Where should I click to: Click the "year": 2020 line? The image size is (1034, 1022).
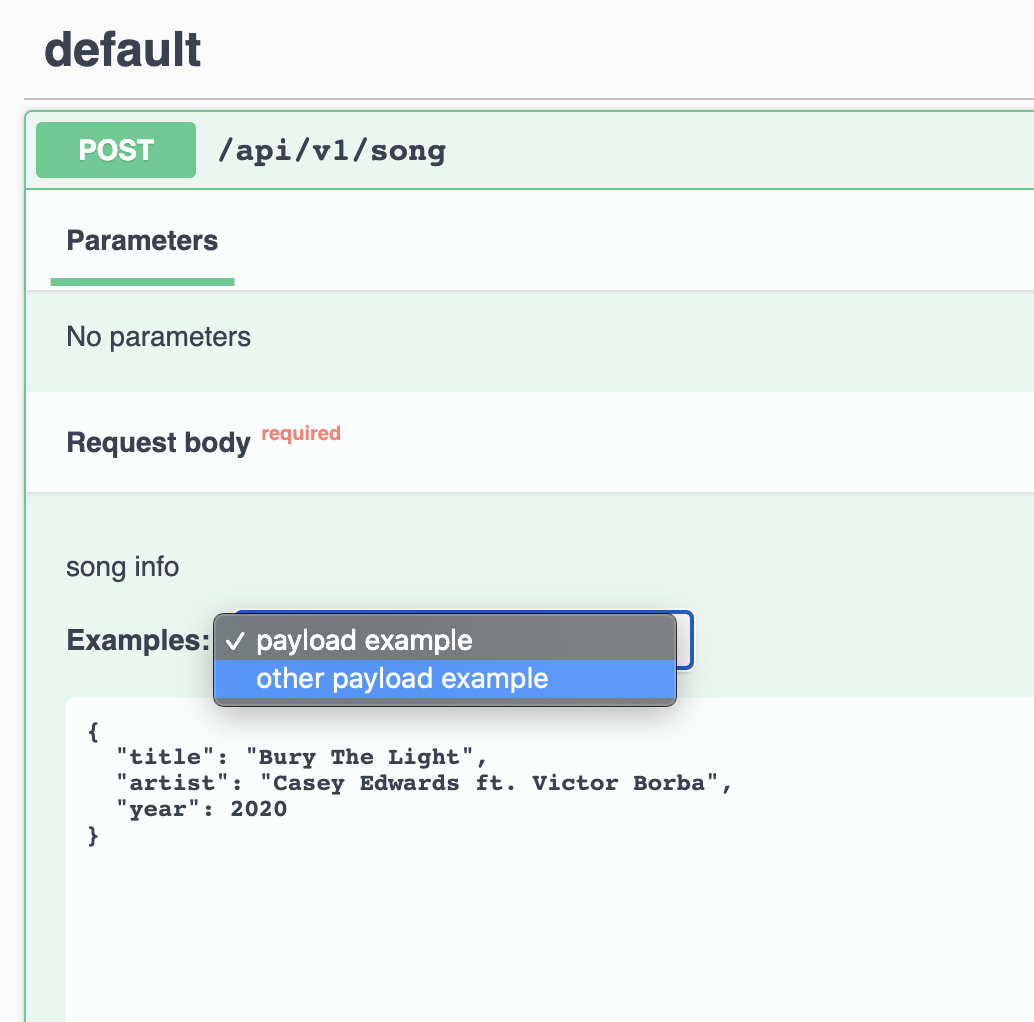[x=202, y=809]
